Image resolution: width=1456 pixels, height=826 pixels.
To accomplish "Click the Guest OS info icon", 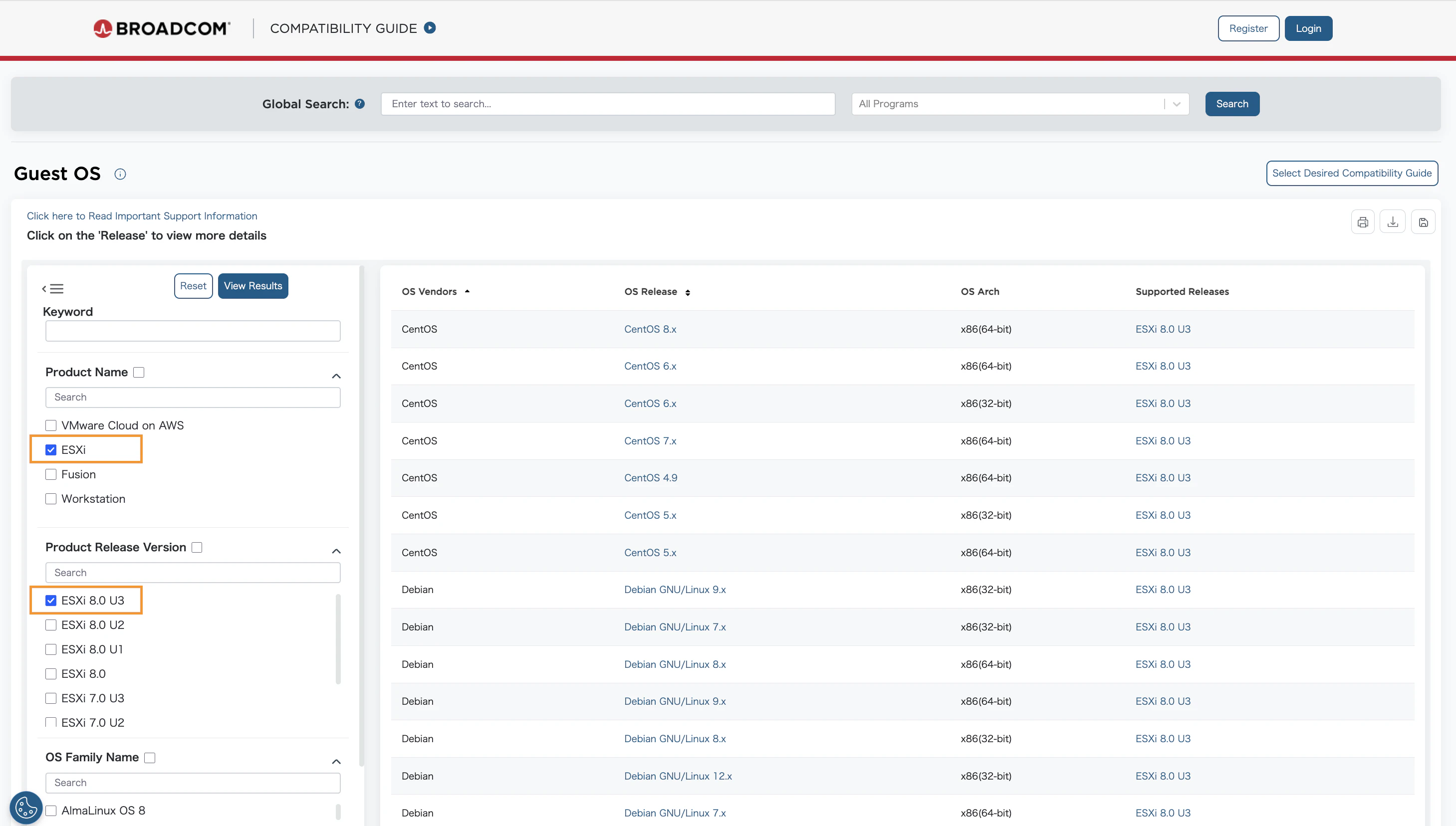I will 120,174.
